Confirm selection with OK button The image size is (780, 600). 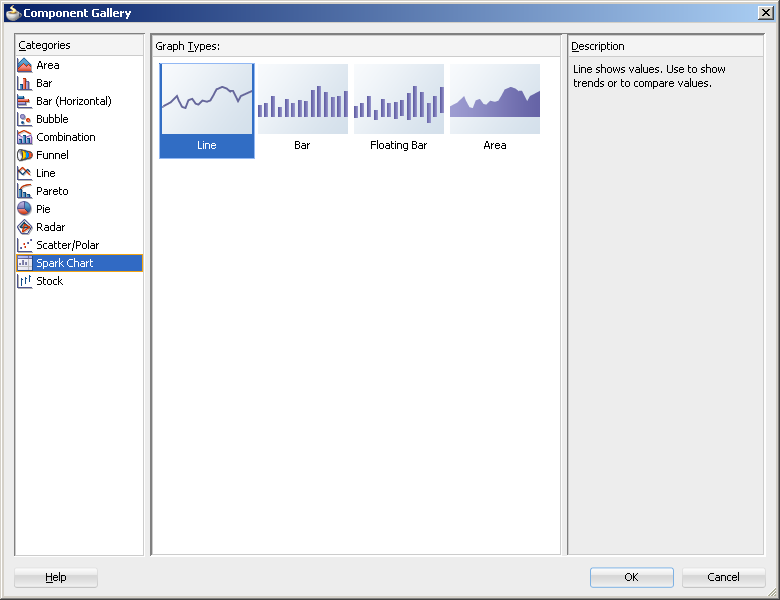coord(631,577)
